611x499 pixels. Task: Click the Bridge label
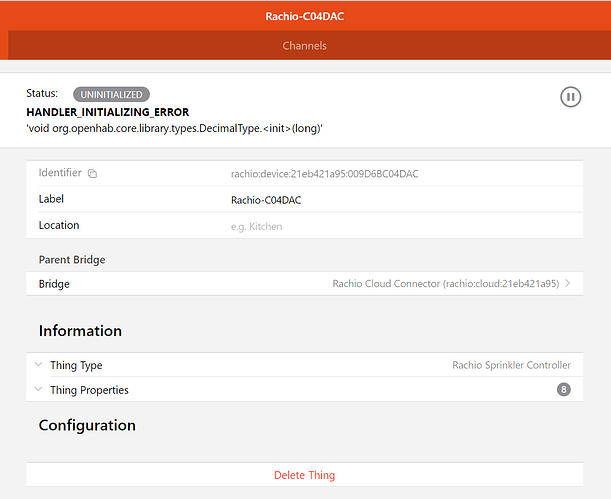[x=54, y=284]
